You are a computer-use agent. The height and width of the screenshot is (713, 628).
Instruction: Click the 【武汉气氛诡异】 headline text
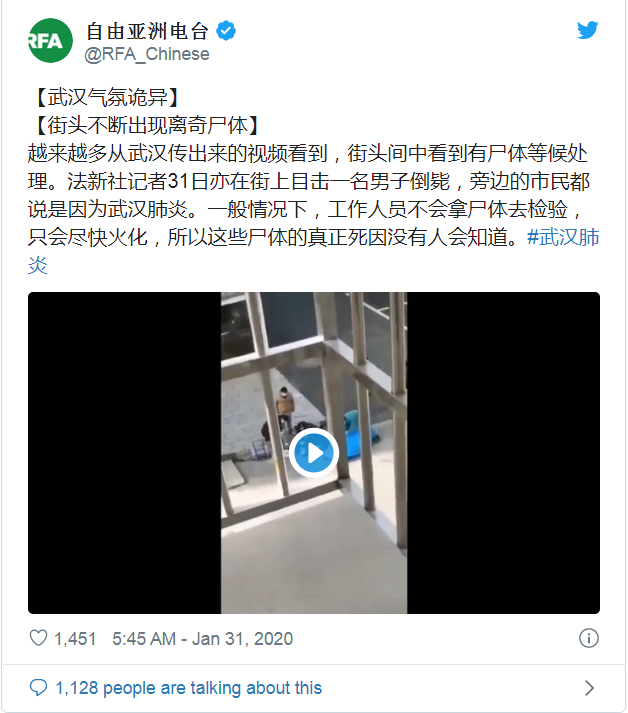(x=106, y=97)
